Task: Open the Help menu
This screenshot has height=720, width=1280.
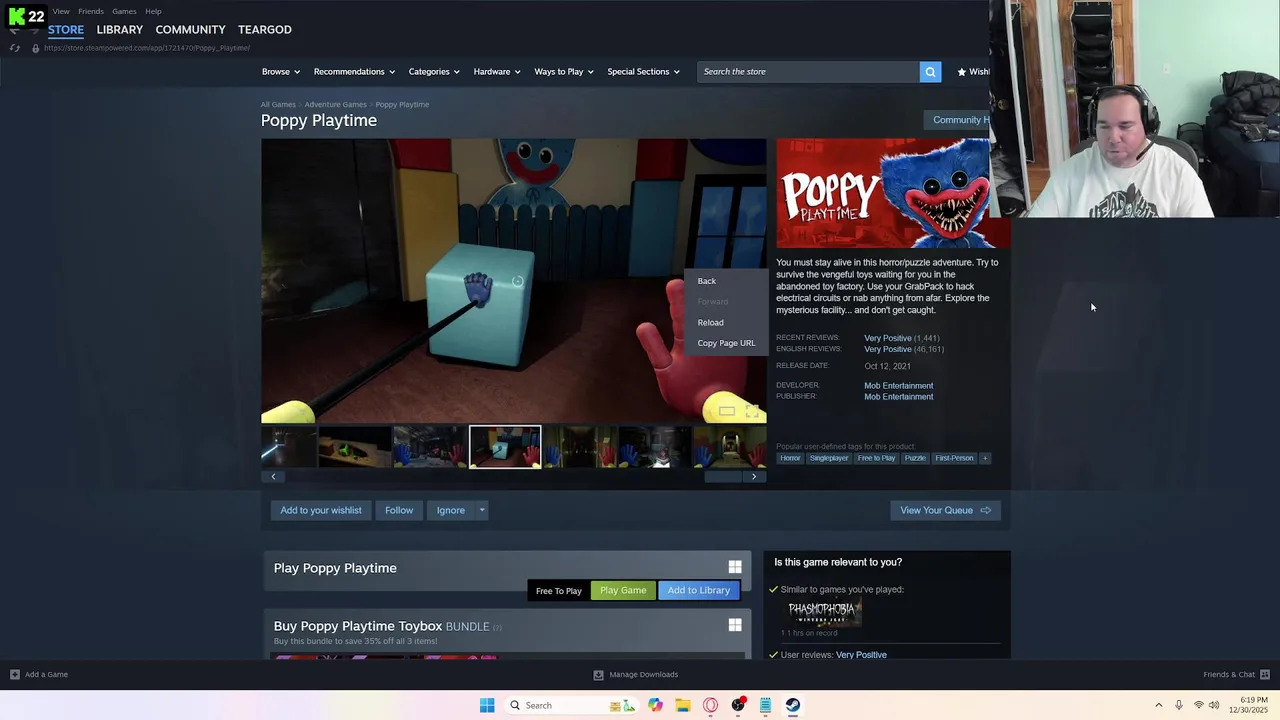Action: (x=153, y=11)
